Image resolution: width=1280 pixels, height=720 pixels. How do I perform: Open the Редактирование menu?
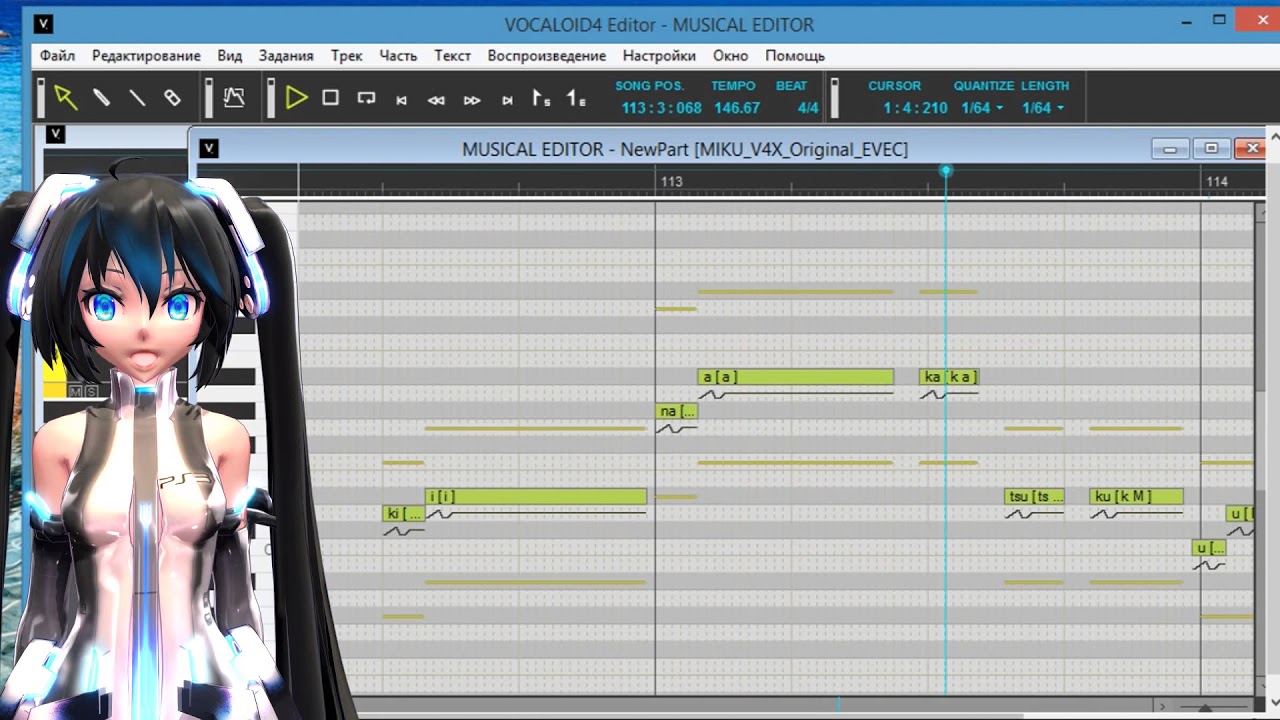(x=146, y=55)
